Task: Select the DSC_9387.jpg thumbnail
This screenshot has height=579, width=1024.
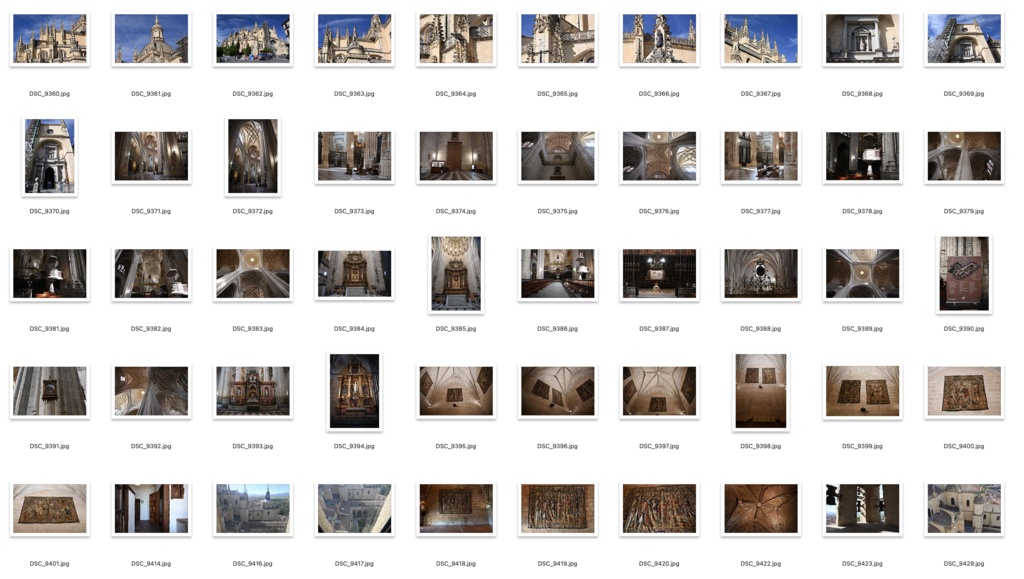Action: (x=659, y=274)
